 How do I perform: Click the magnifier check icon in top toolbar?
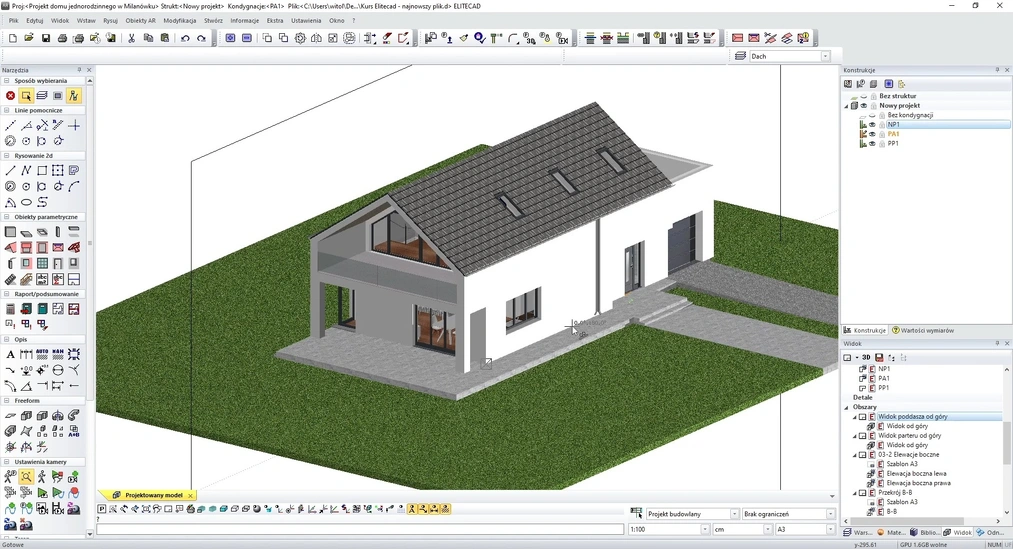(479, 39)
